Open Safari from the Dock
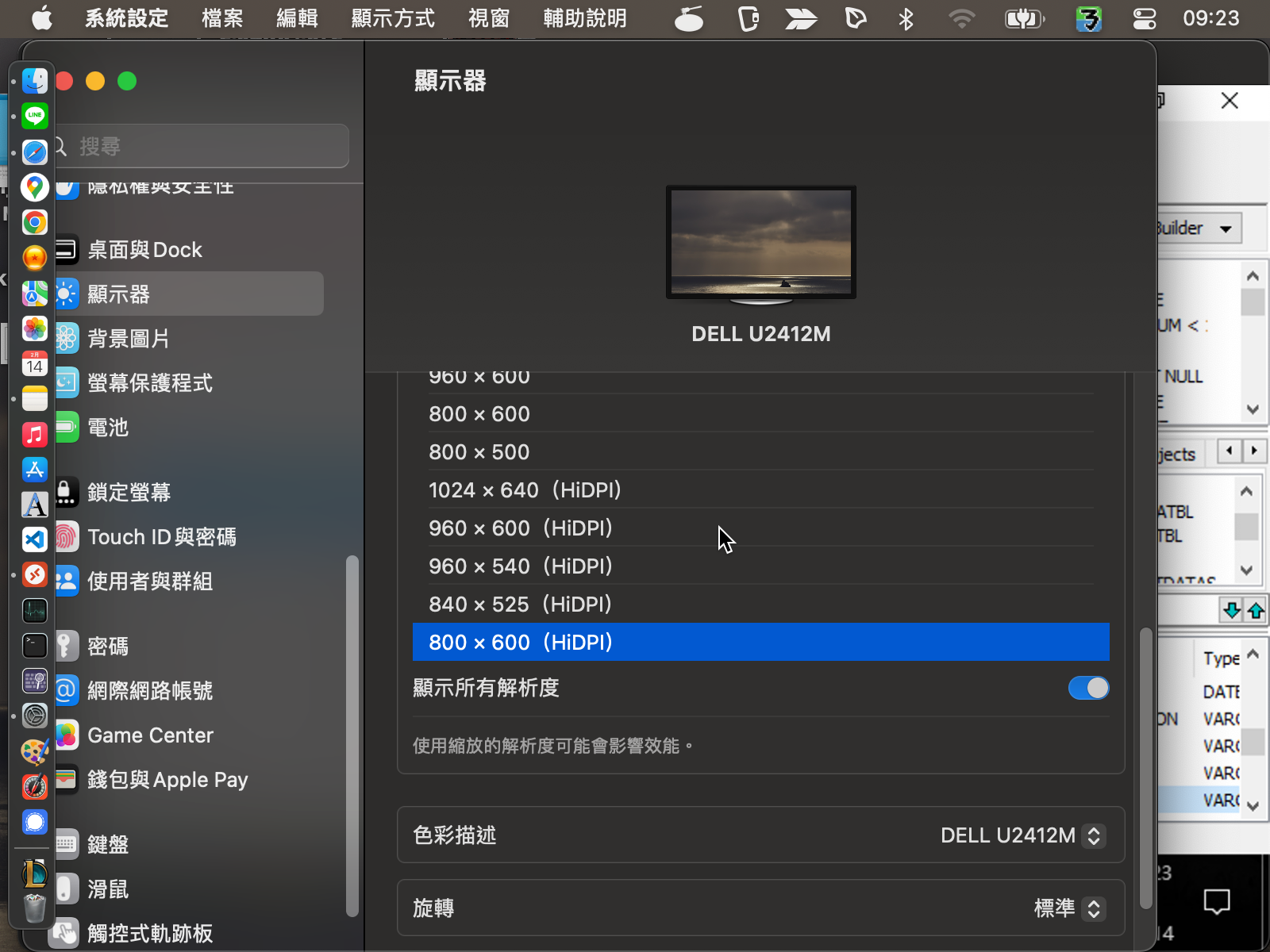The image size is (1270, 952). click(x=35, y=152)
